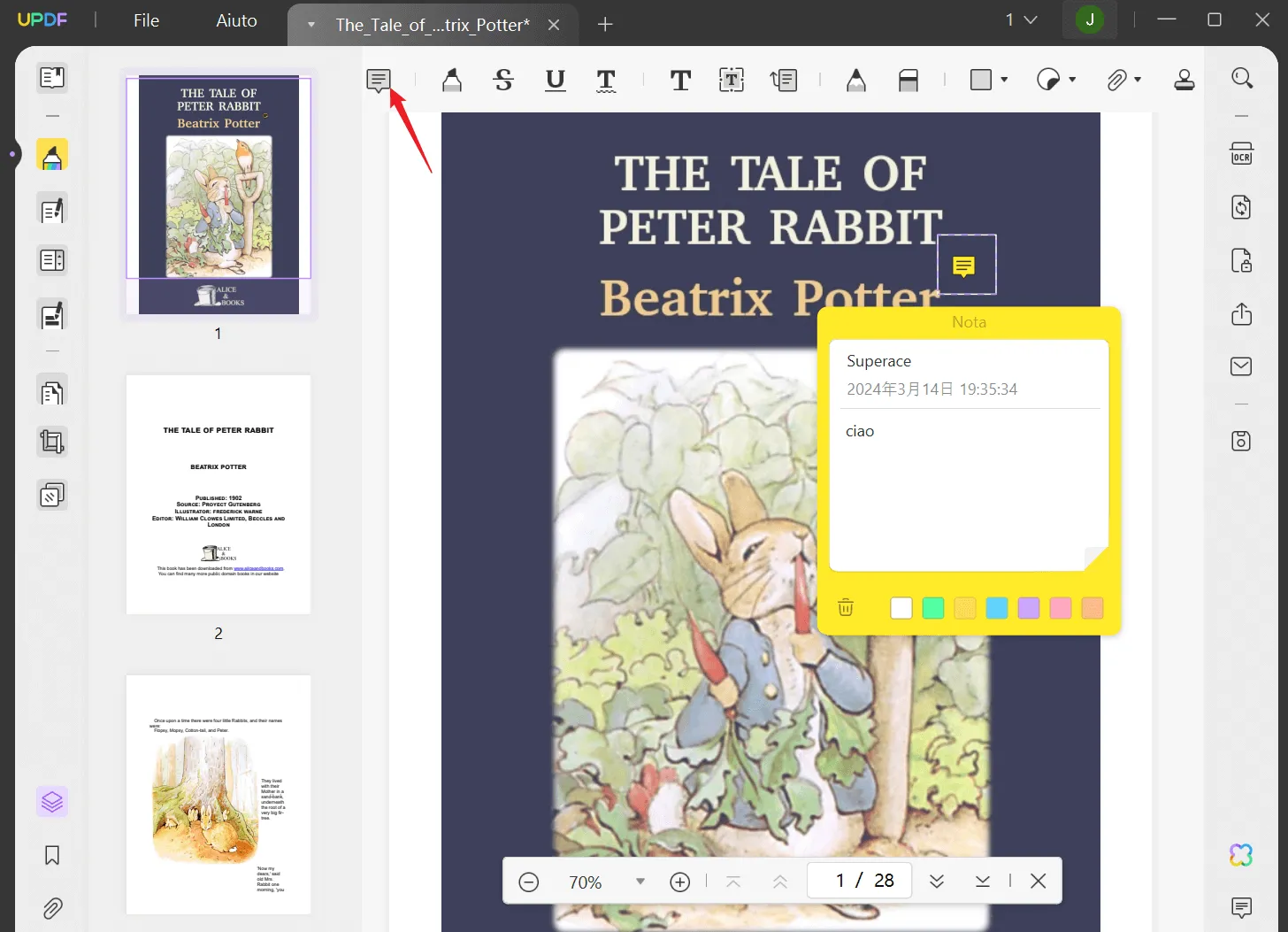Select the sticky note marker on page
Screen dimensions: 1288x932
964,266
